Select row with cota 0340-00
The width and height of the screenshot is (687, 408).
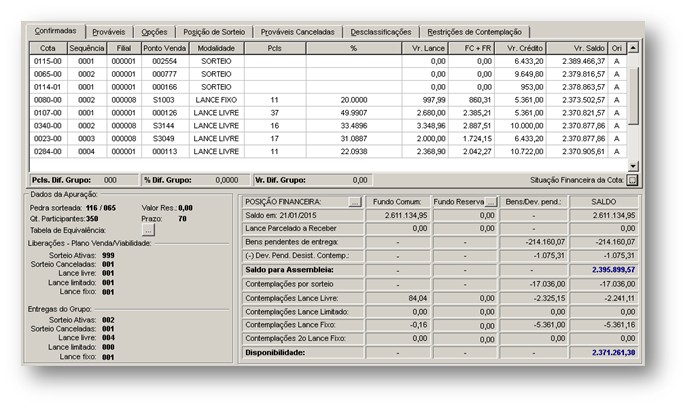(328, 126)
